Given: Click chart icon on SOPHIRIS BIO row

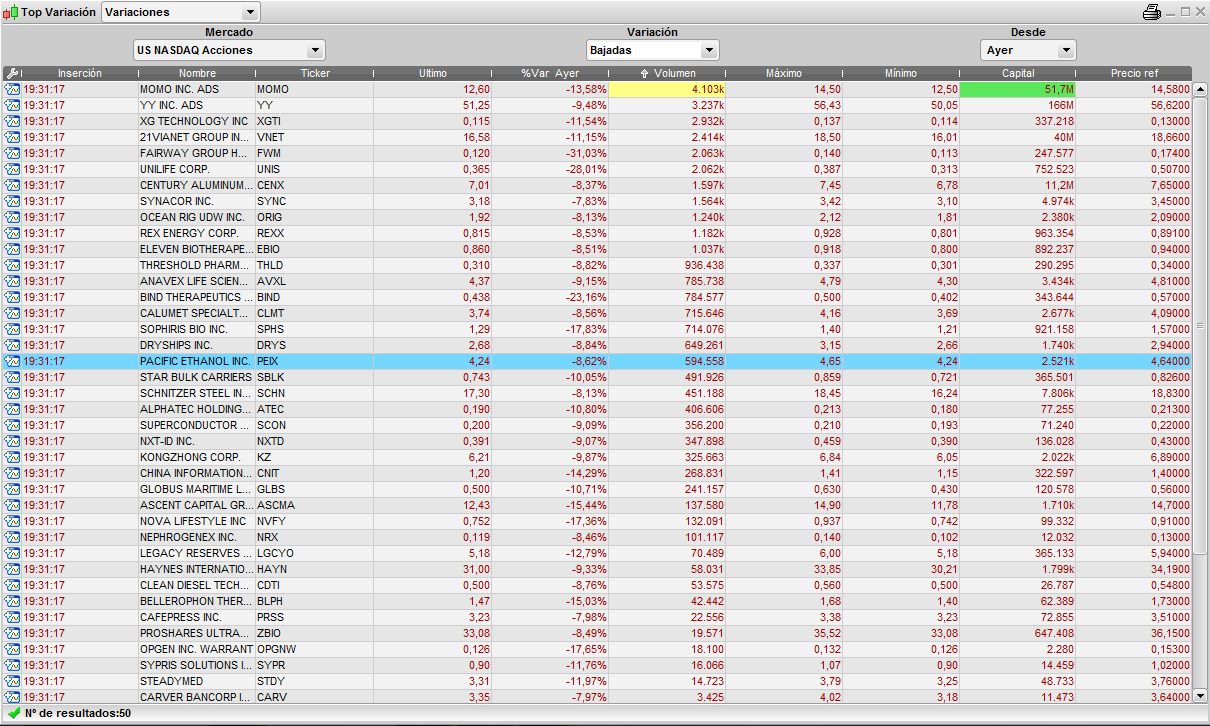Looking at the screenshot, I should (x=12, y=329).
